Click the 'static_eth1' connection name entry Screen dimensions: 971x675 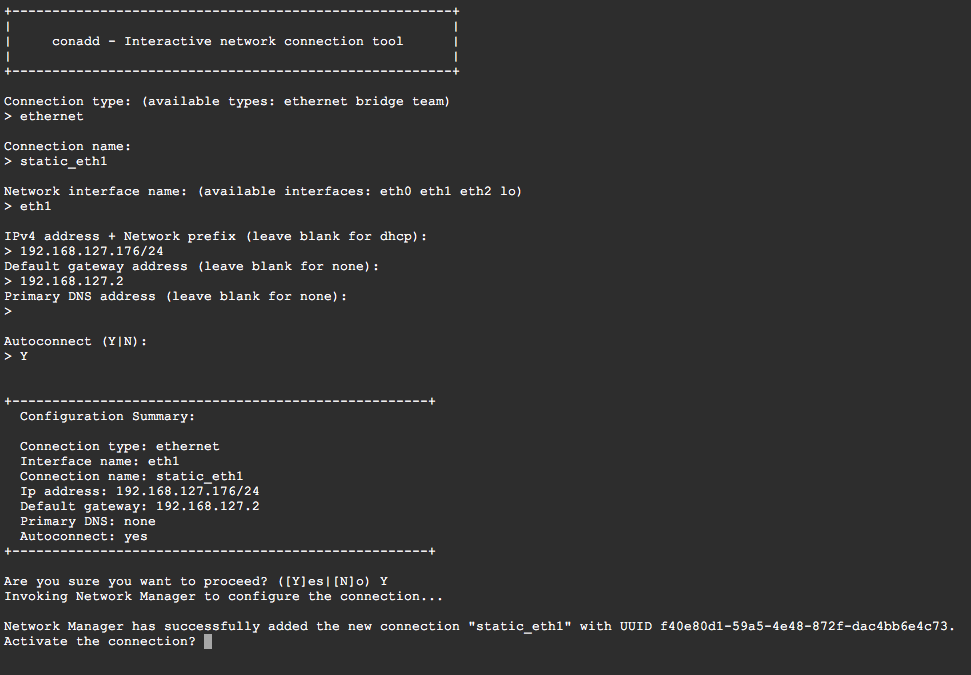pos(56,162)
